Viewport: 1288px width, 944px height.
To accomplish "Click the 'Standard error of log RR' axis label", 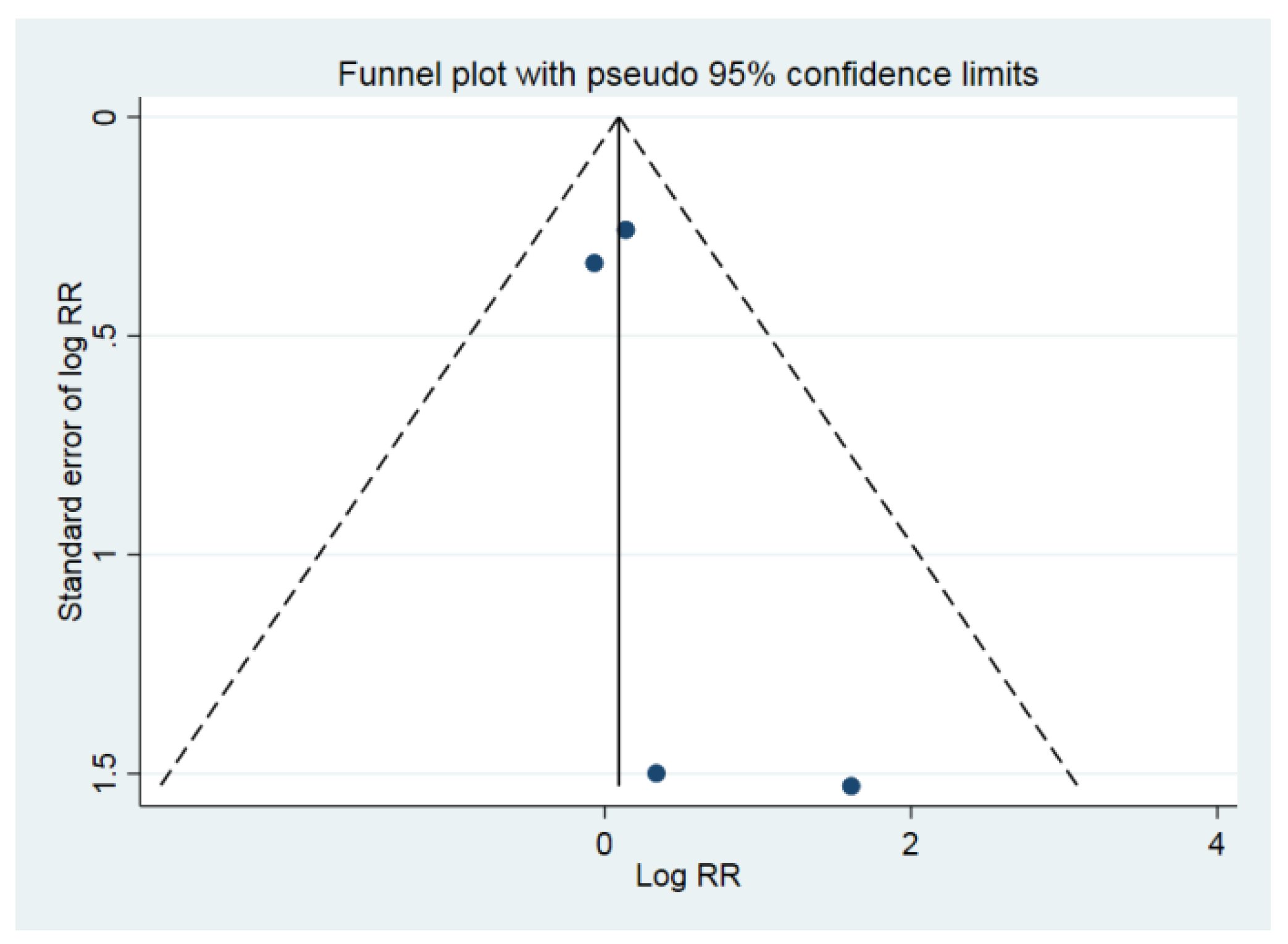I will (x=70, y=451).
